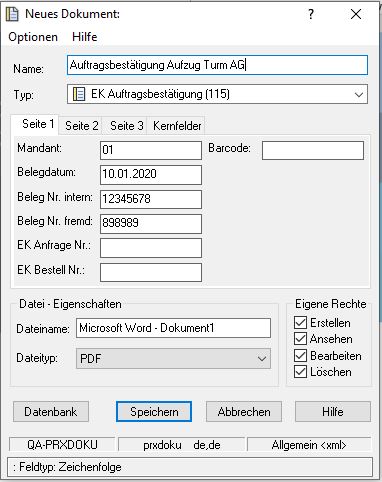This screenshot has height=482, width=382.
Task: Click the Datenbank button
Action: click(x=51, y=412)
